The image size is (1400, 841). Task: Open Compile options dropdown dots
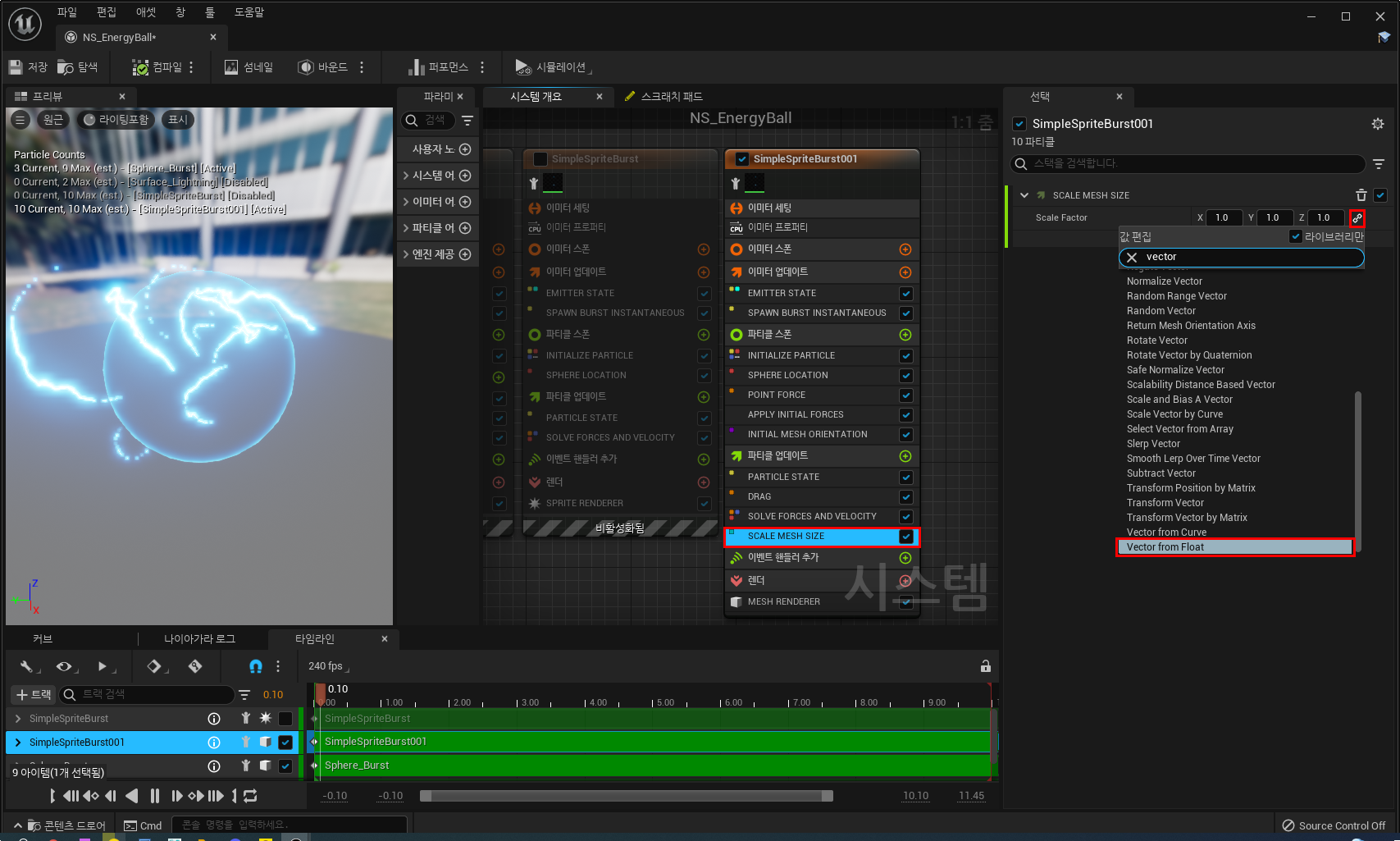click(x=191, y=67)
